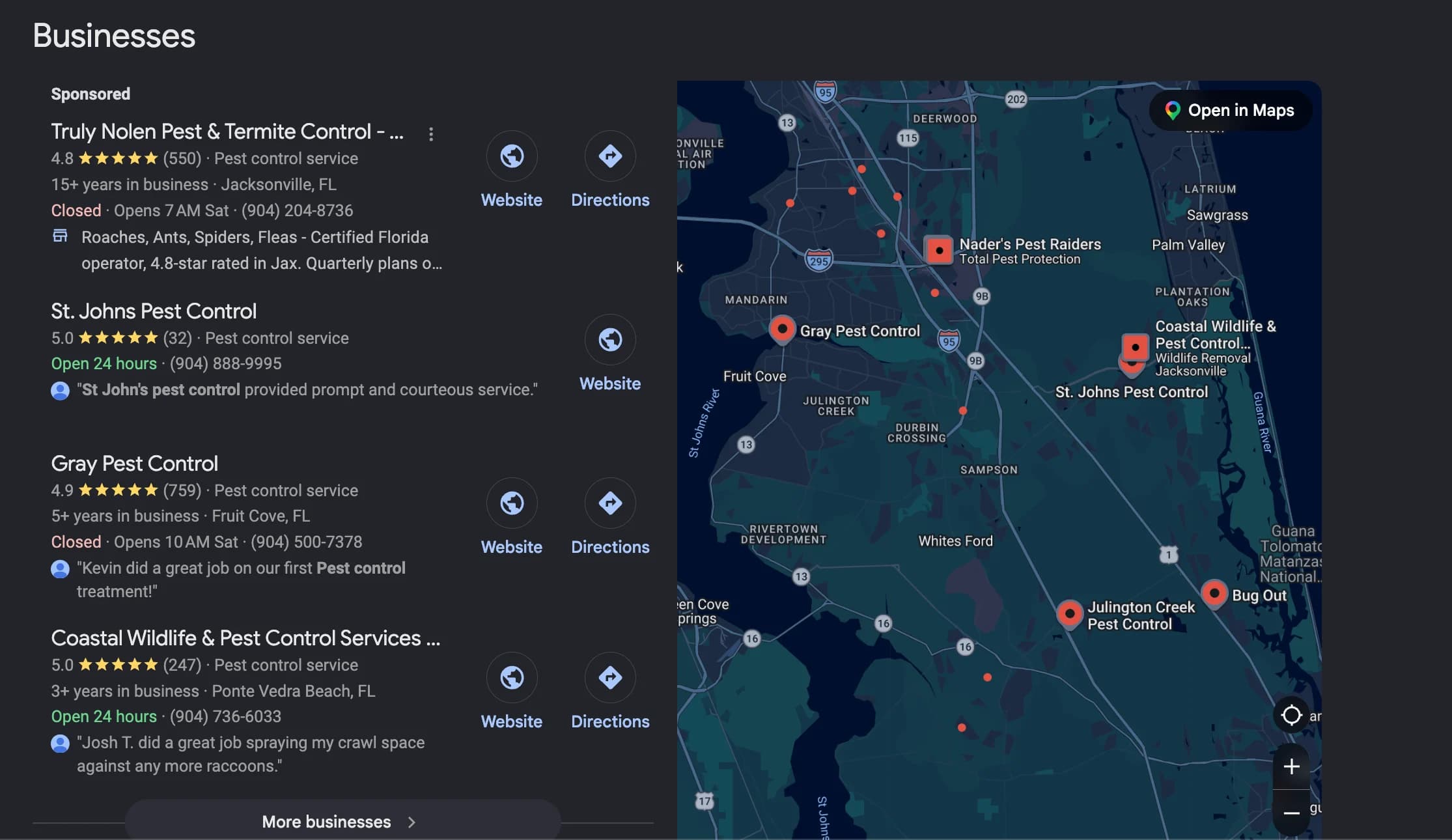Click the Directions label for Coastal Wildlife
Screen dimensions: 1452x840
pyautogui.click(x=610, y=721)
